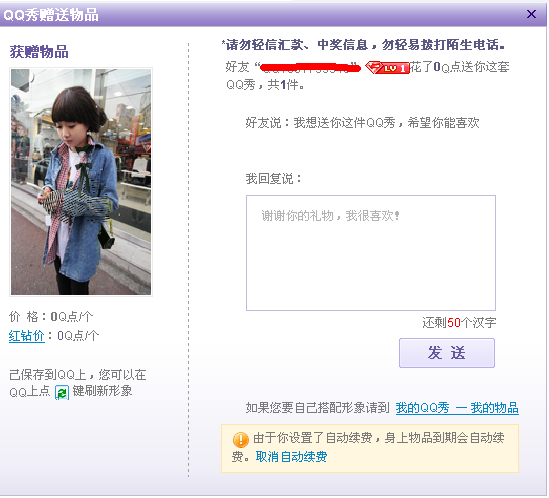The width and height of the screenshot is (549, 498).
Task: Open 我的QQ秀 — 我的物品 link
Action: (457, 408)
